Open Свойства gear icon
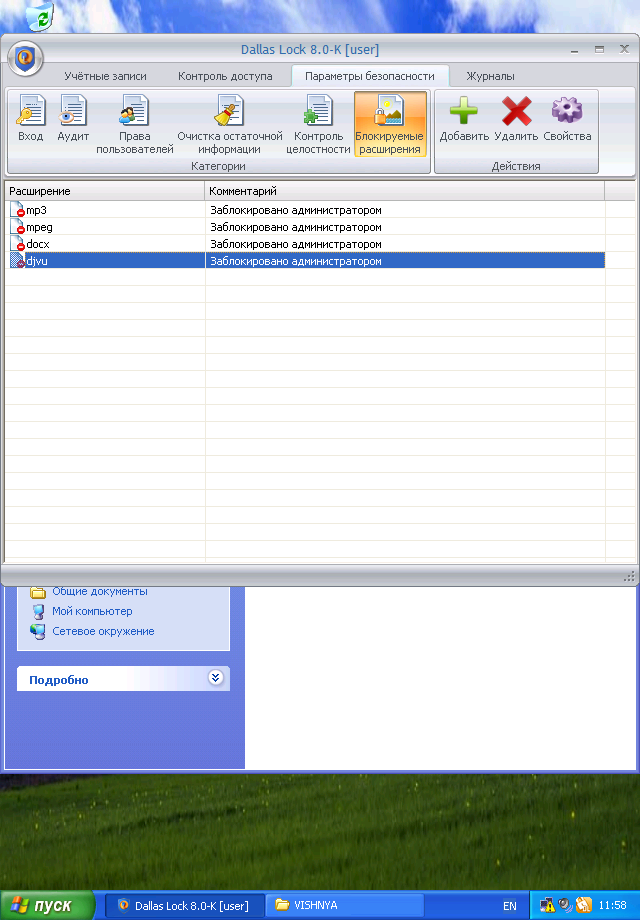 click(x=567, y=110)
